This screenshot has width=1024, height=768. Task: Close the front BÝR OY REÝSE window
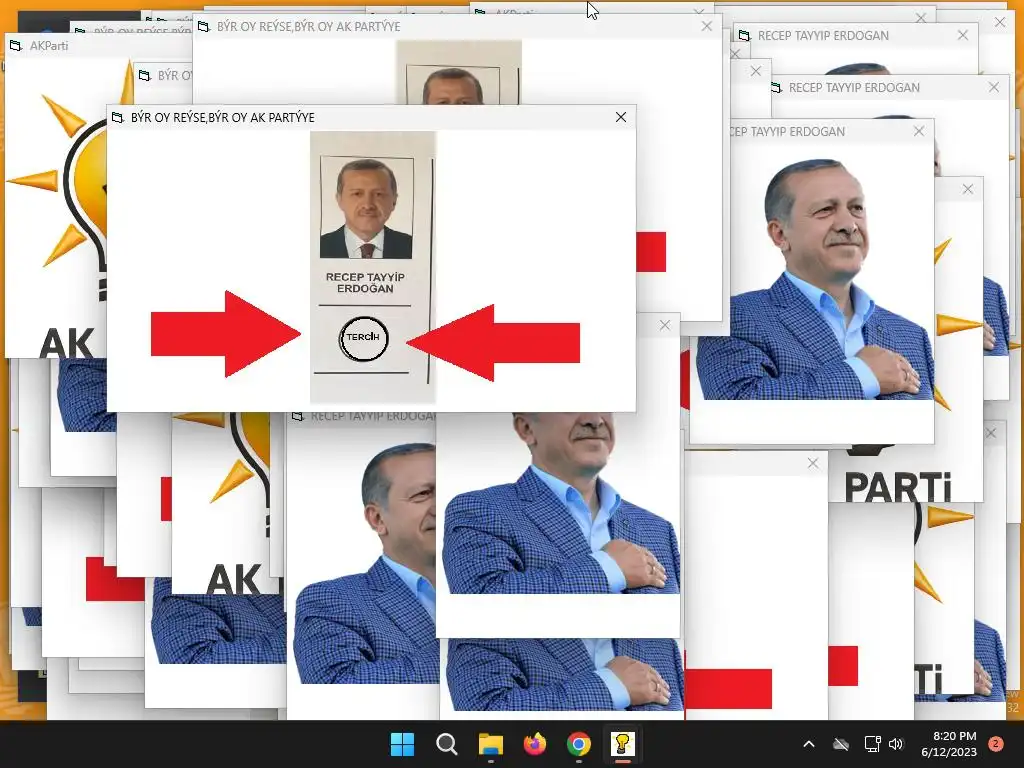pyautogui.click(x=621, y=117)
